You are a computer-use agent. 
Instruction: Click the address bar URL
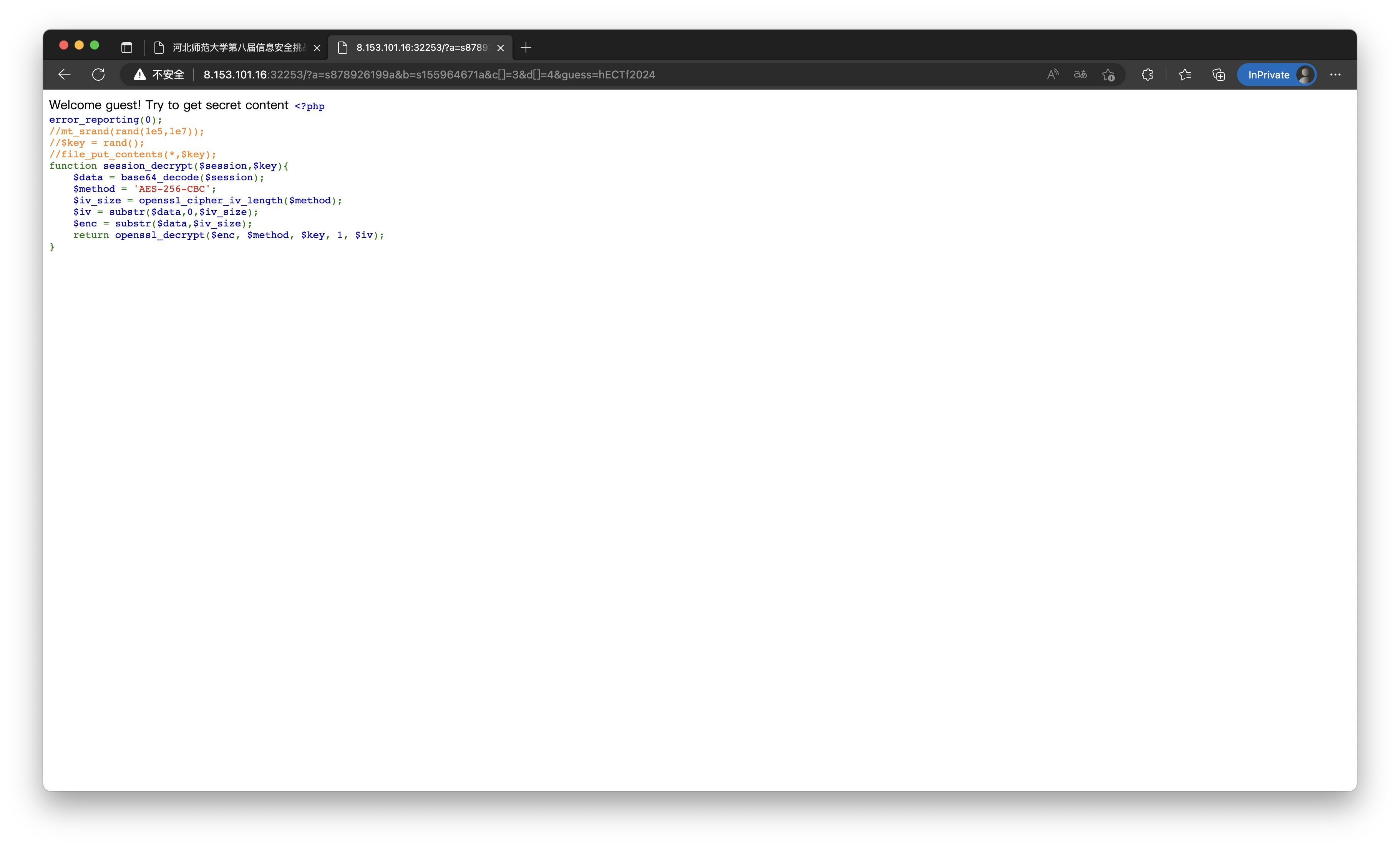429,75
